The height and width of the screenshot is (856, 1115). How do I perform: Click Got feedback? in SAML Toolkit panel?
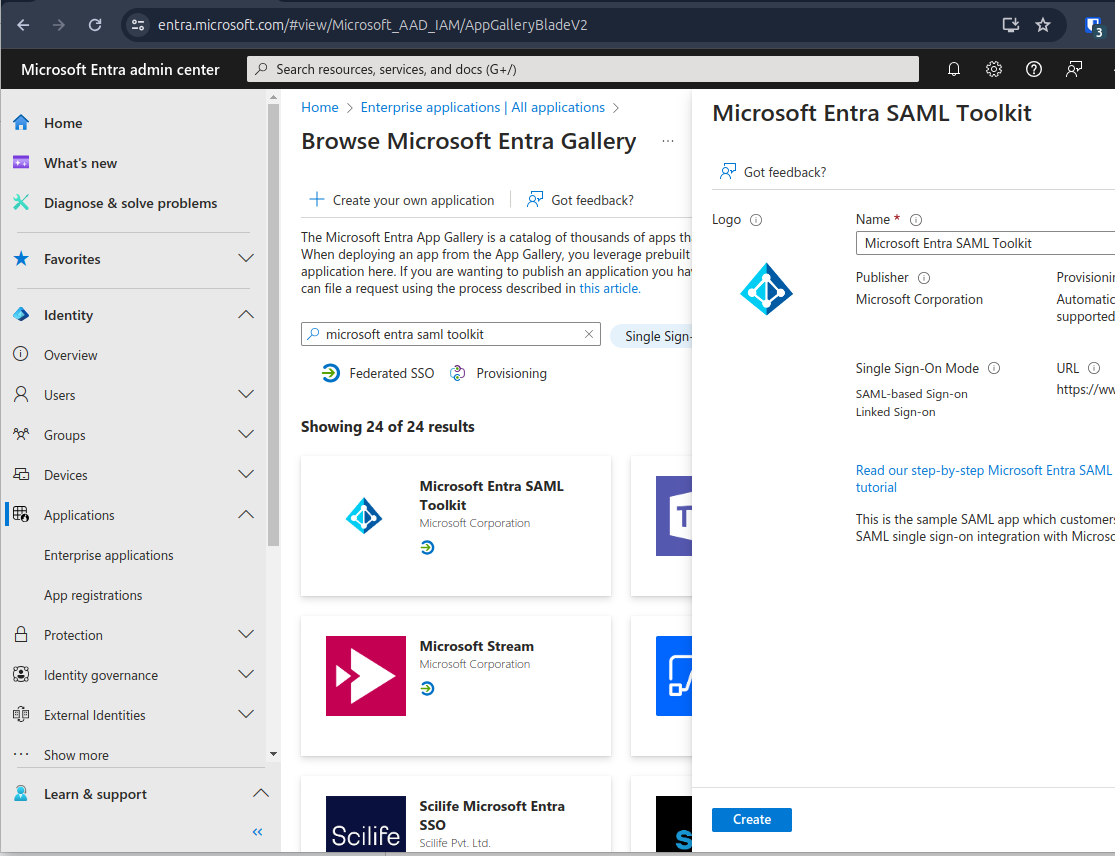[773, 172]
